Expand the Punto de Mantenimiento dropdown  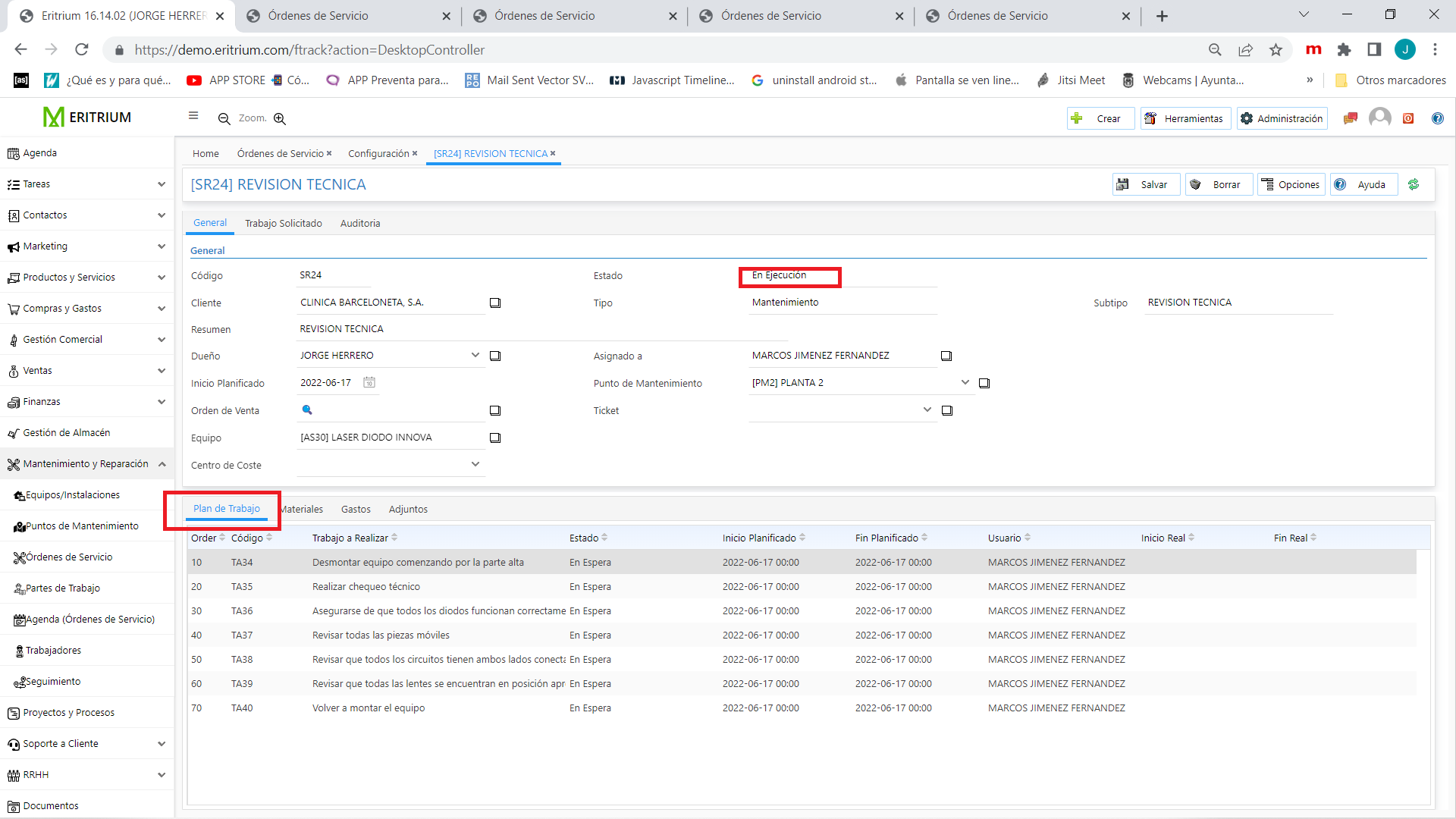pyautogui.click(x=965, y=382)
